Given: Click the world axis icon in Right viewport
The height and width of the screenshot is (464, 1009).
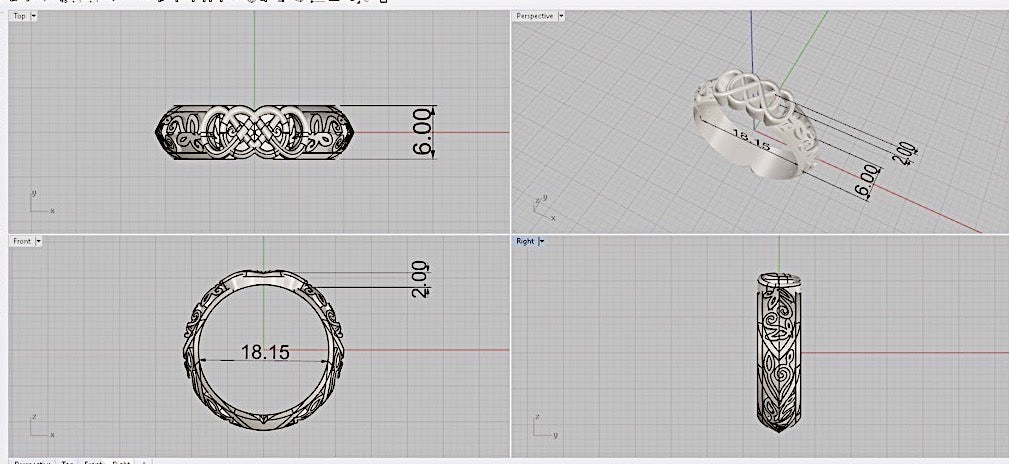Looking at the screenshot, I should coord(541,428).
